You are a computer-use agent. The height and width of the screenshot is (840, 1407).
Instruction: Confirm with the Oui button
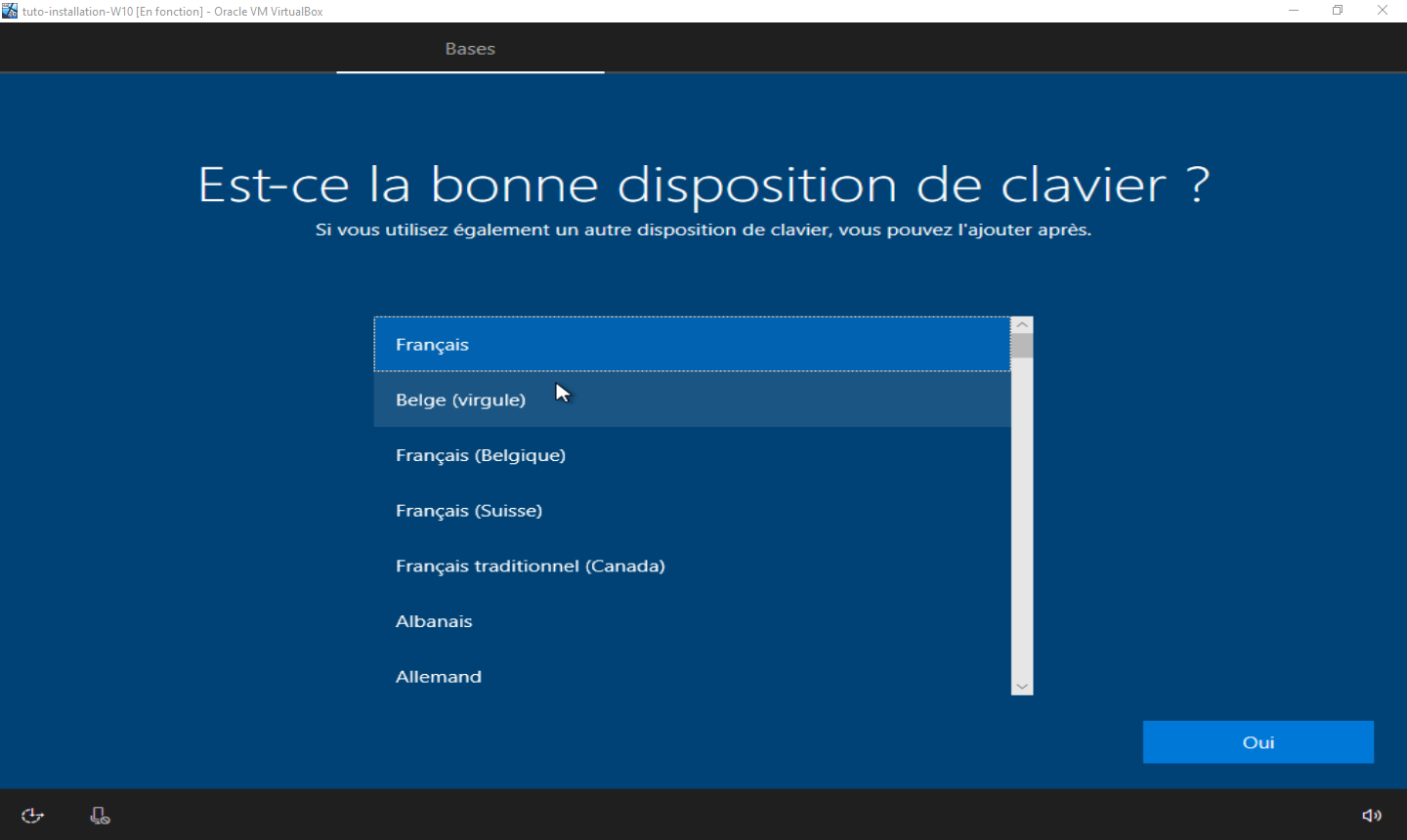click(1258, 741)
